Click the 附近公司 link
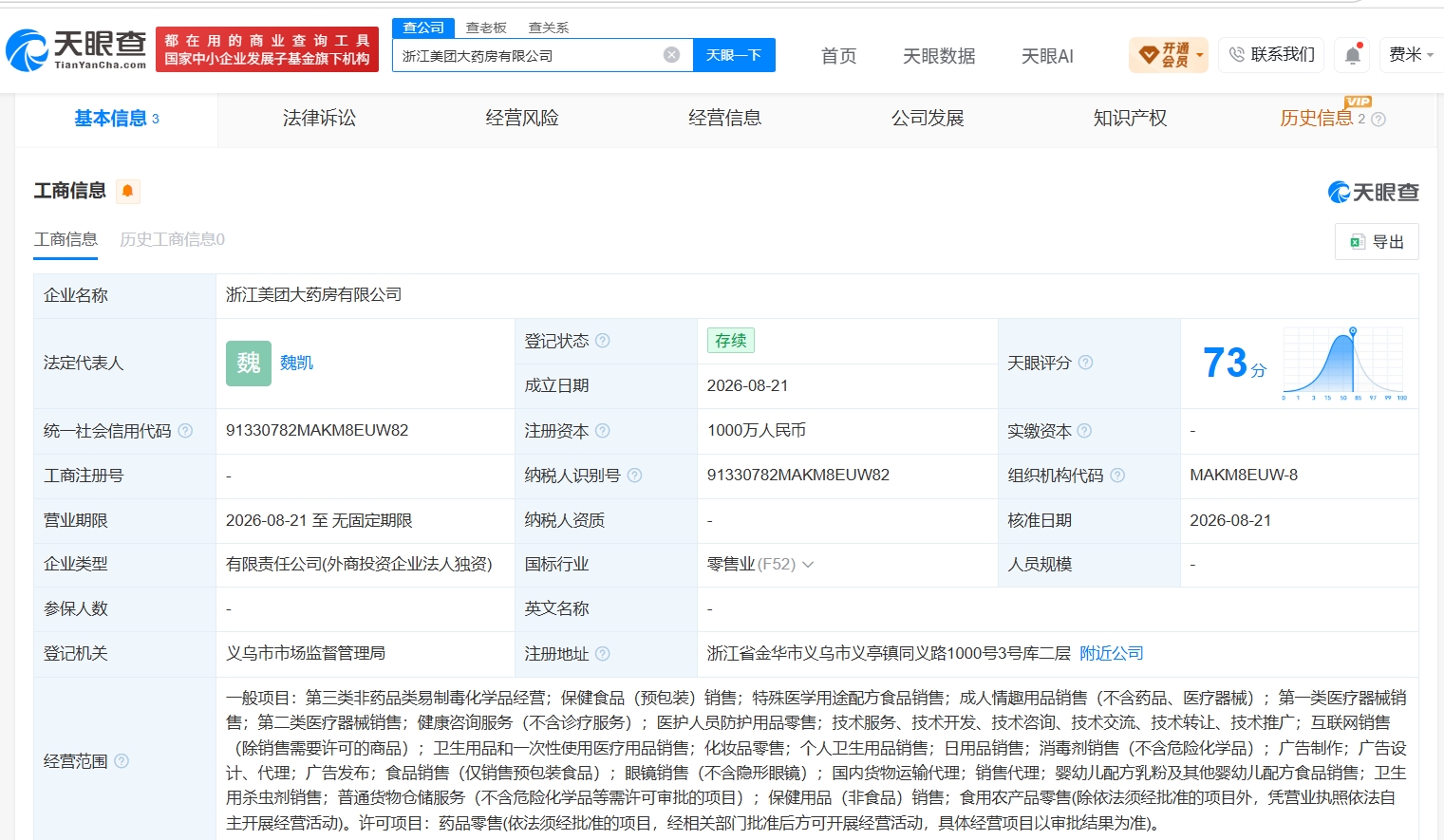The height and width of the screenshot is (840, 1444). tap(1112, 654)
